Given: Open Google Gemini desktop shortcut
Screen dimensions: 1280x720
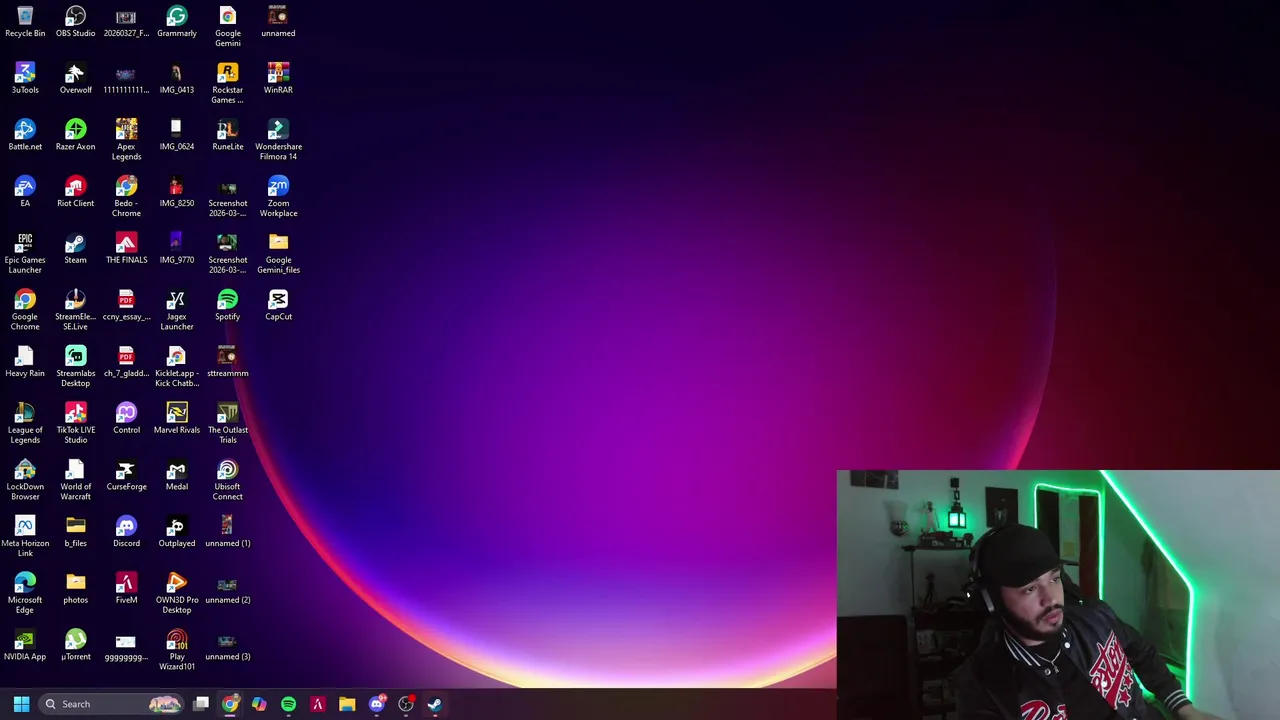Looking at the screenshot, I should (228, 27).
